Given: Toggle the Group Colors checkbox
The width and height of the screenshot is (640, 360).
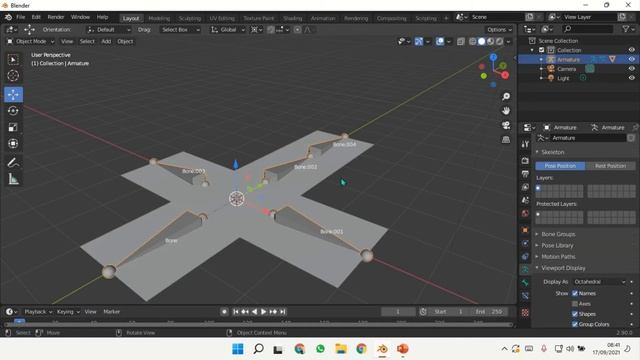Looking at the screenshot, I should [575, 324].
